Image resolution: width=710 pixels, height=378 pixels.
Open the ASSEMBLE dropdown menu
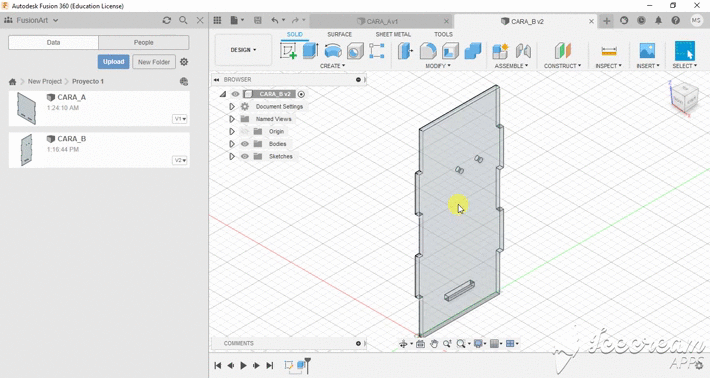coord(511,66)
